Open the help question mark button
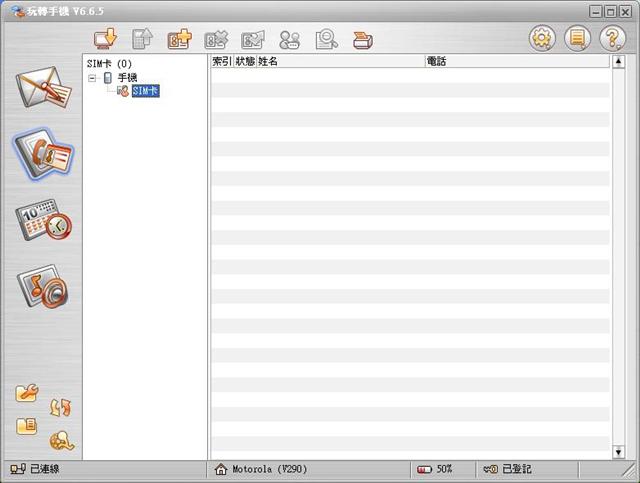 (611, 40)
